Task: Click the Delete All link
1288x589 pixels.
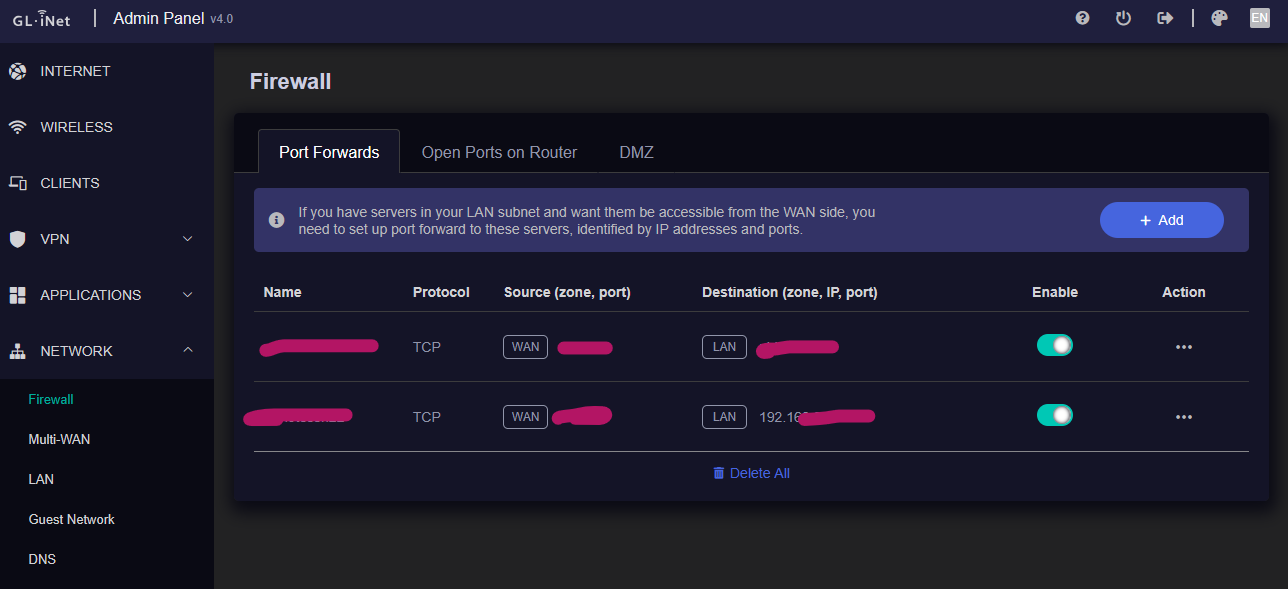Action: (751, 473)
